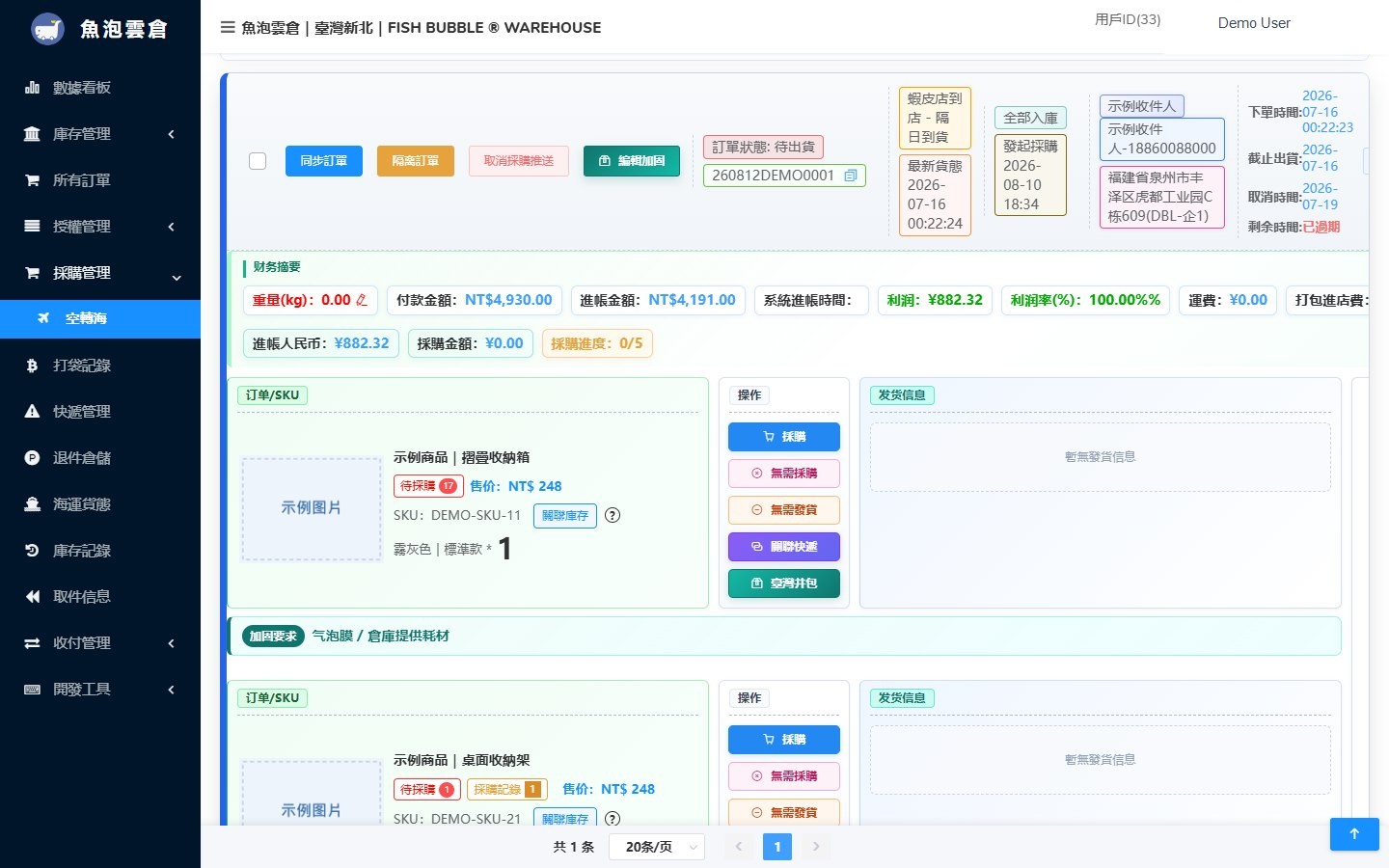The width and height of the screenshot is (1389, 868).
Task: Click the 摺疊收納箱 example image thumbnail
Action: pos(312,508)
